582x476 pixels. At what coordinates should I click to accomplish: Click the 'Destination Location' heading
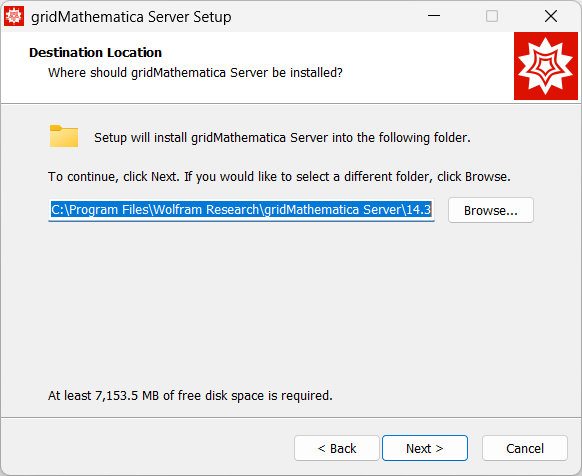pos(95,53)
